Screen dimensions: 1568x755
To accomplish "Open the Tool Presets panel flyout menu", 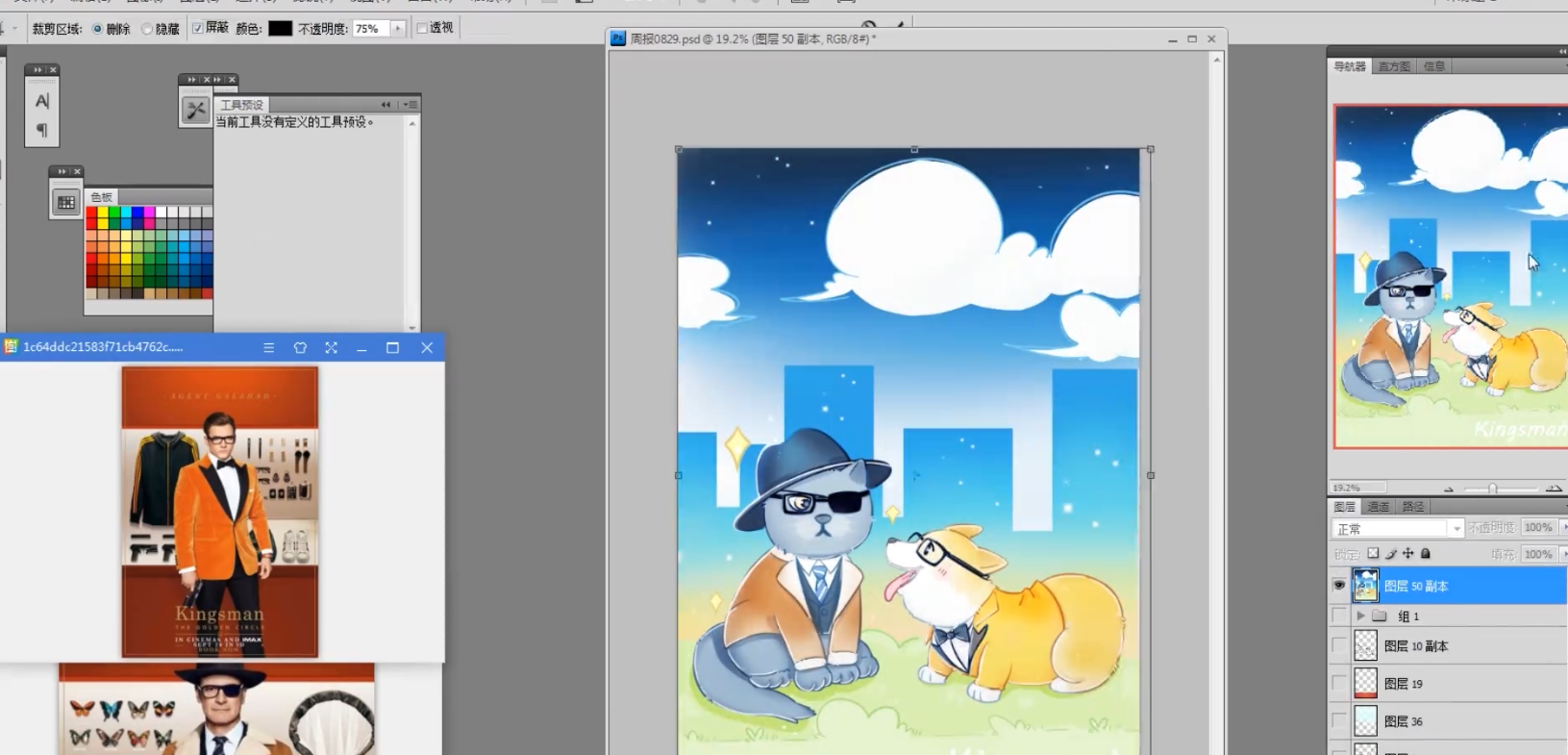I will coord(411,104).
